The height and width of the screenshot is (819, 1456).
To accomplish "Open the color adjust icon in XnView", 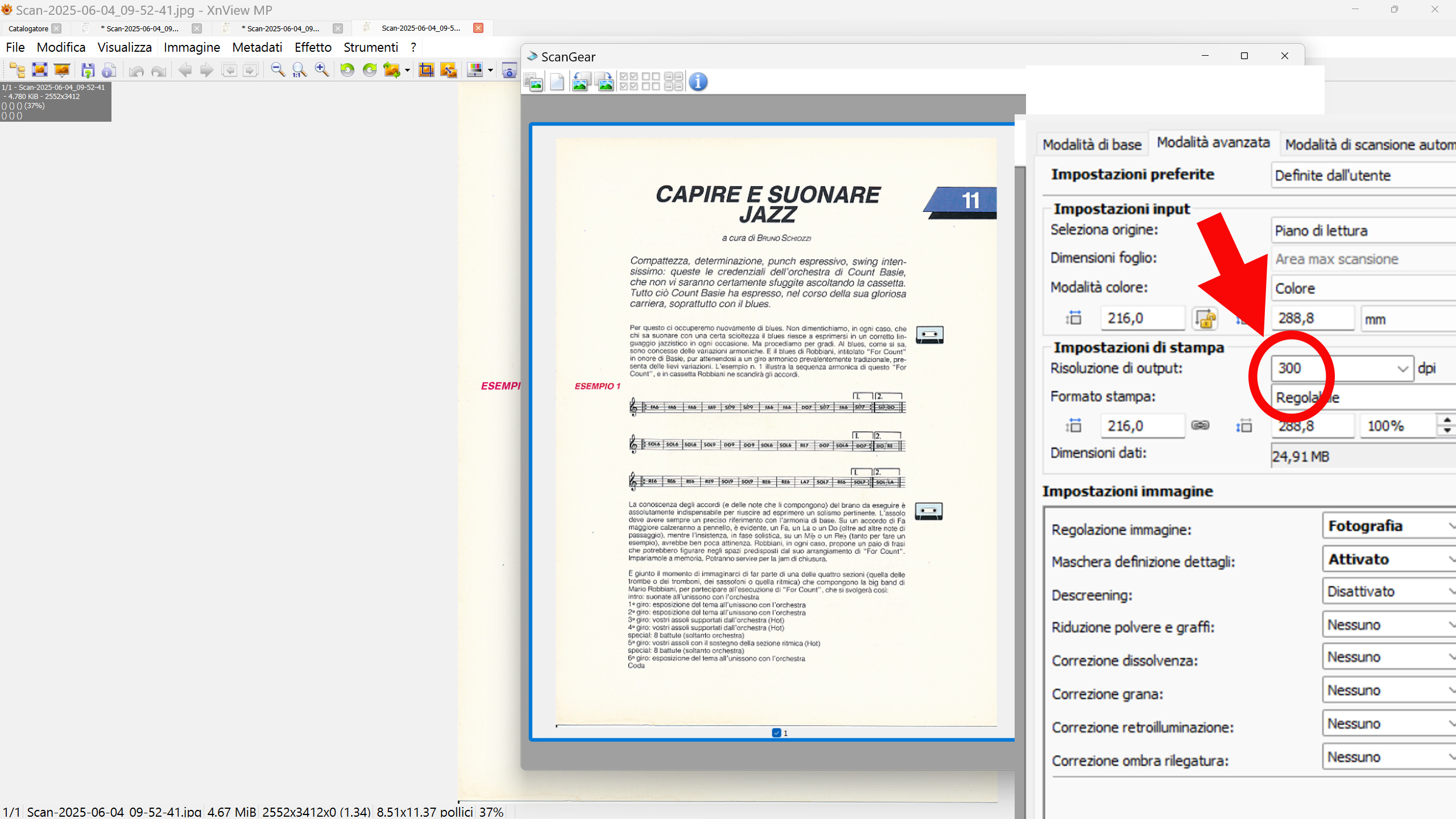I will (x=475, y=70).
